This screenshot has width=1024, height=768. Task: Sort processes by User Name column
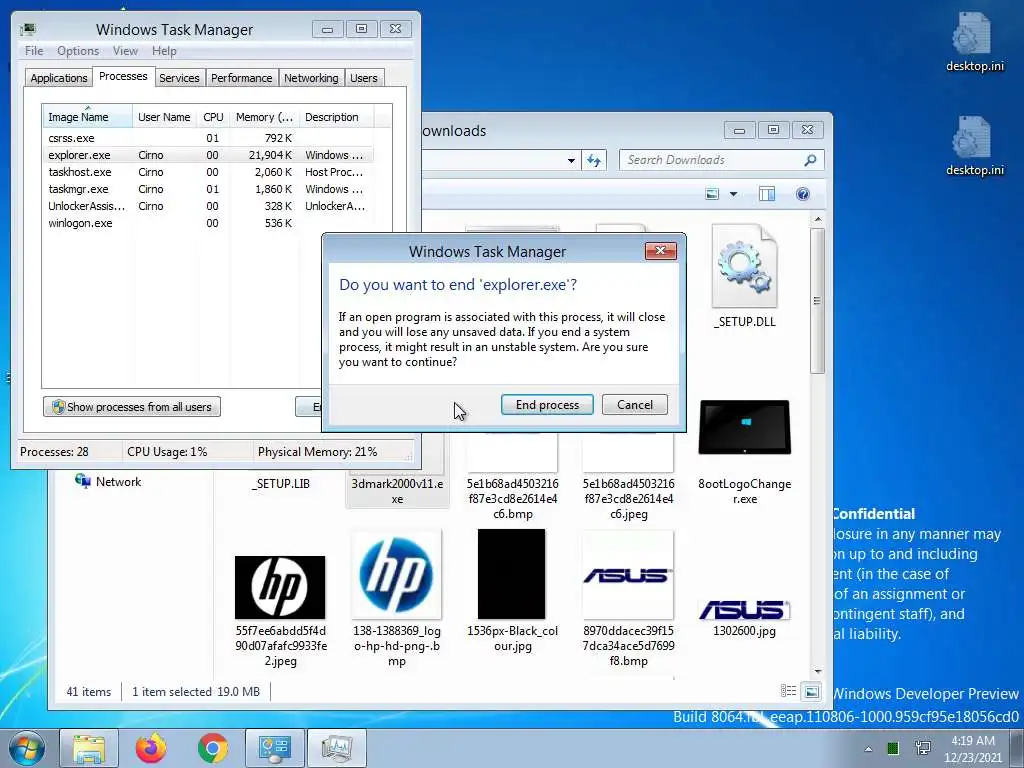[164, 117]
